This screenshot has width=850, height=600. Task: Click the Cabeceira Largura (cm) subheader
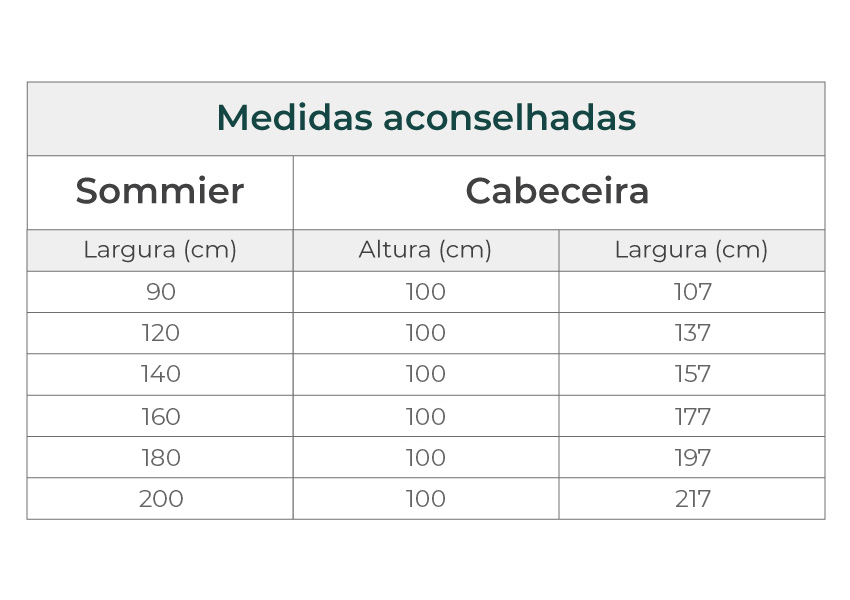tap(691, 250)
